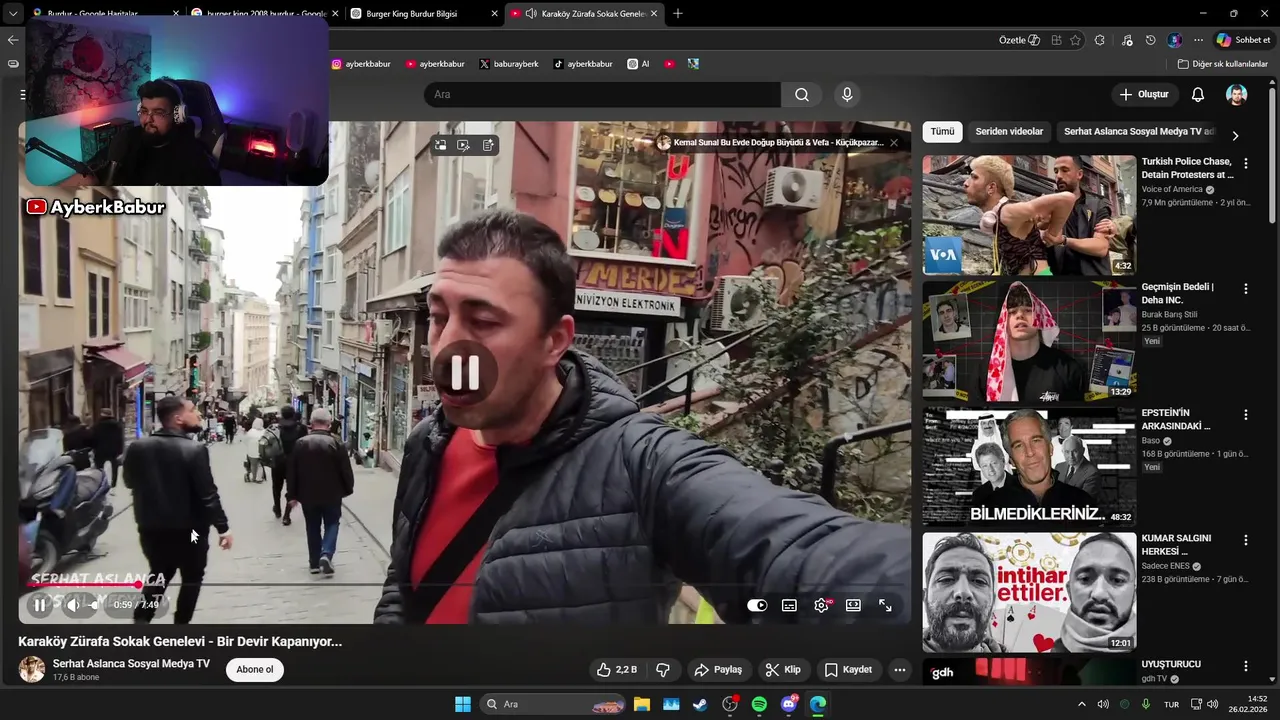Open browser extensions puzzle icon
The height and width of the screenshot is (720, 1280).
pyautogui.click(x=1100, y=40)
